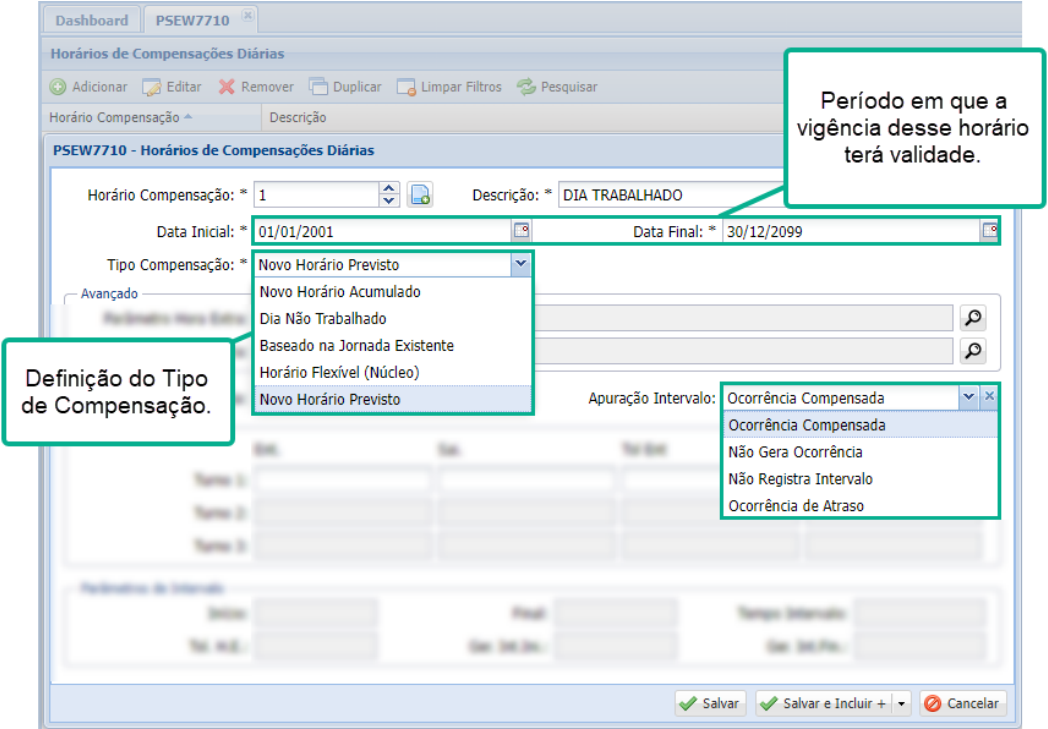
Task: Switch to the Dashboard tab
Action: (x=92, y=20)
